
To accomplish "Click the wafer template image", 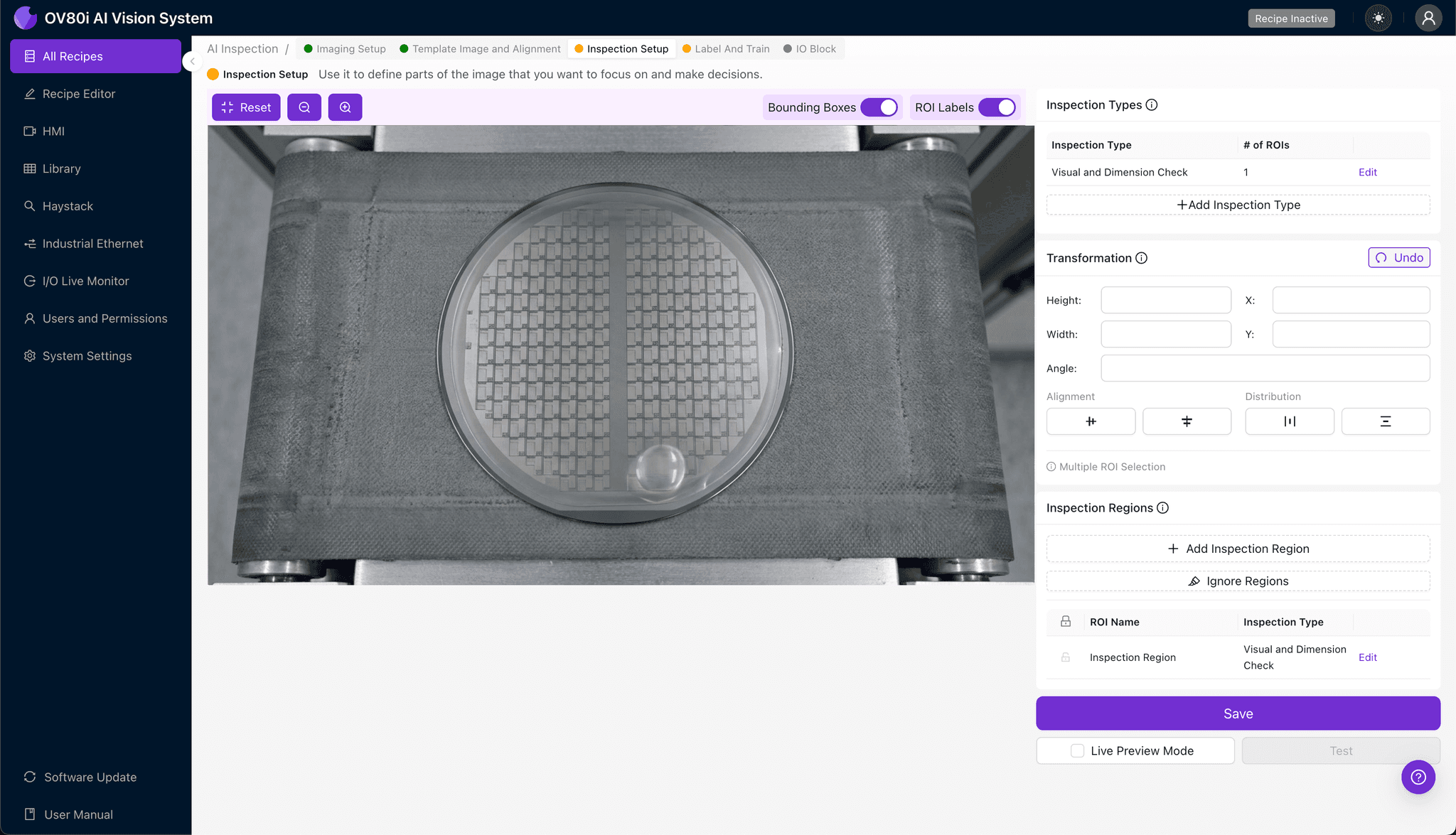I will (x=621, y=355).
